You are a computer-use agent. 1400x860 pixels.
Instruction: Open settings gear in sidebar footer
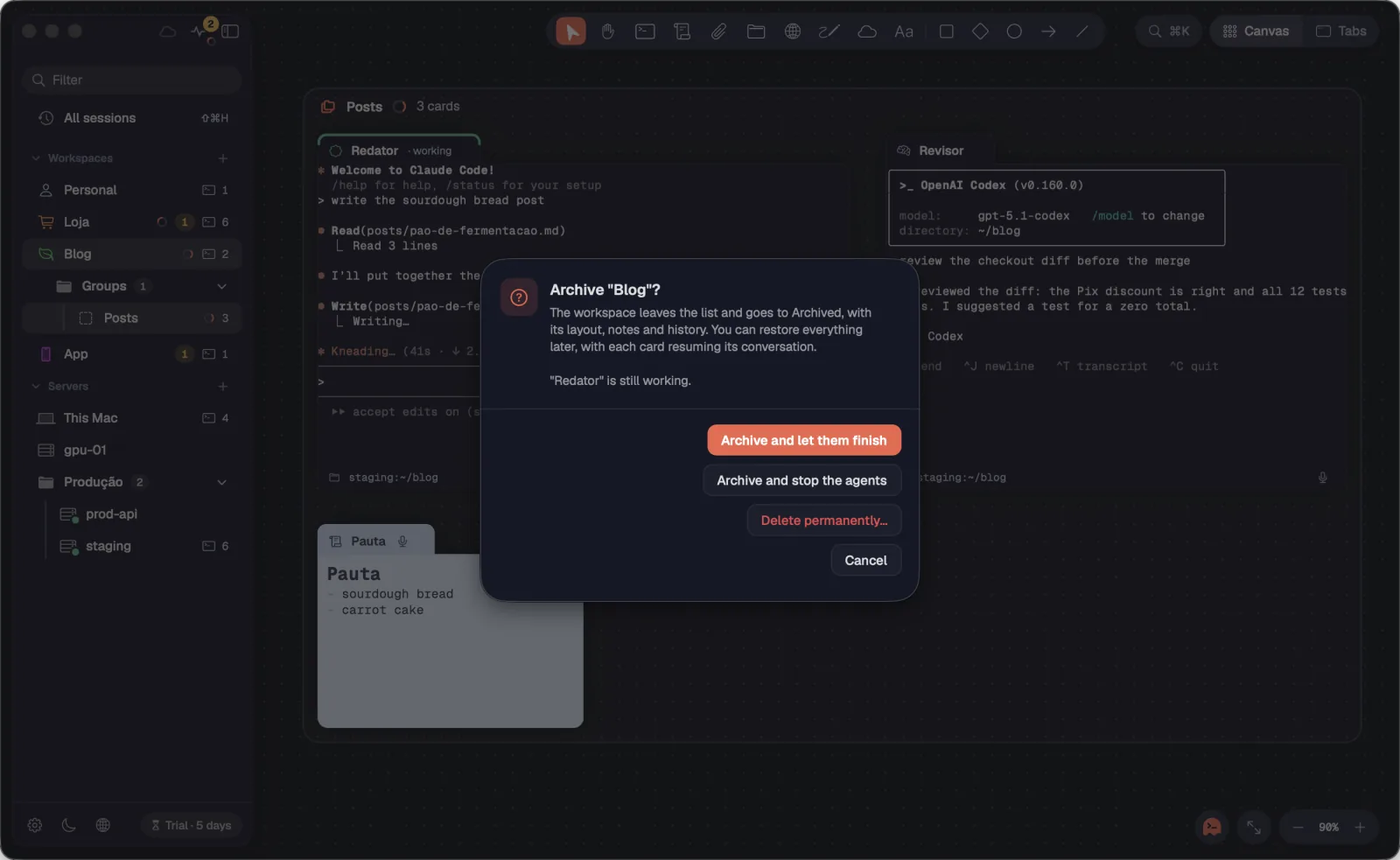coord(35,825)
